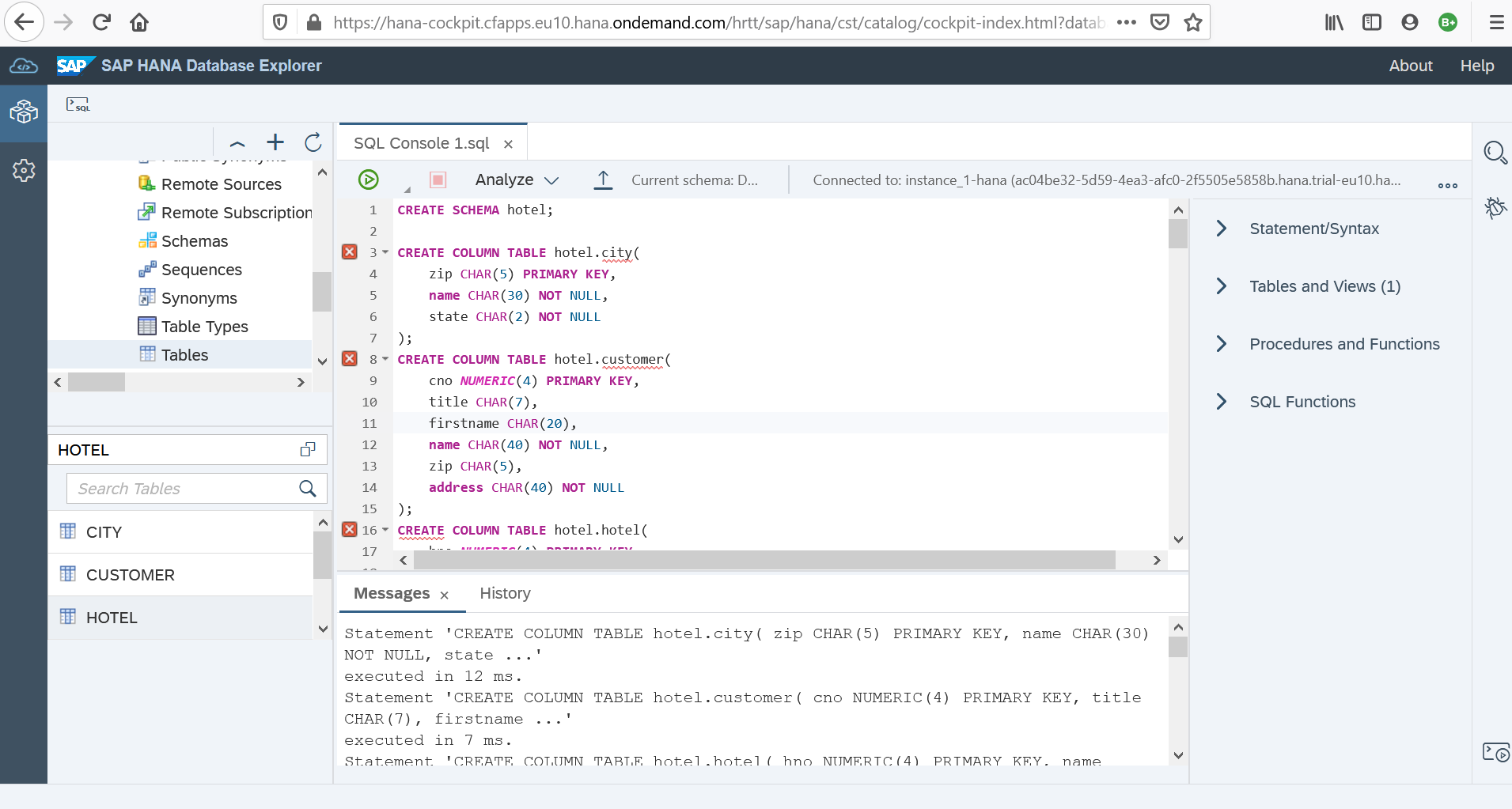
Task: Switch to the History tab
Action: point(505,593)
